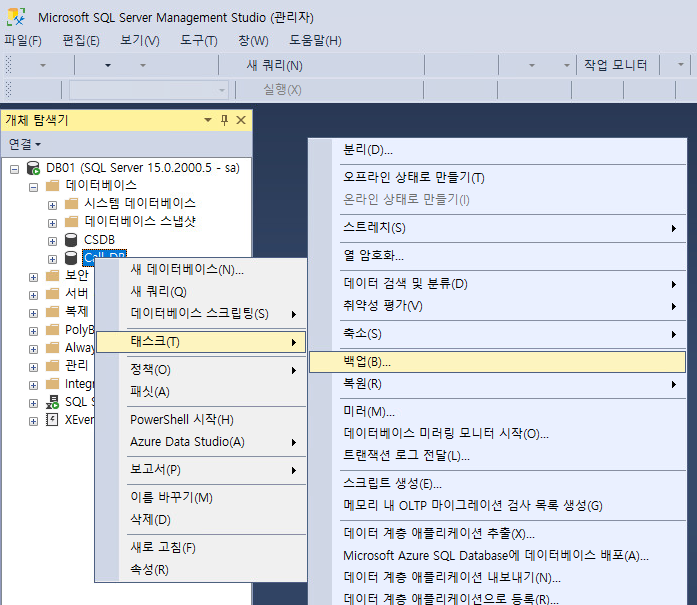This screenshot has height=605, width=697.
Task: Expand the 복제 node
Action: click(33, 313)
